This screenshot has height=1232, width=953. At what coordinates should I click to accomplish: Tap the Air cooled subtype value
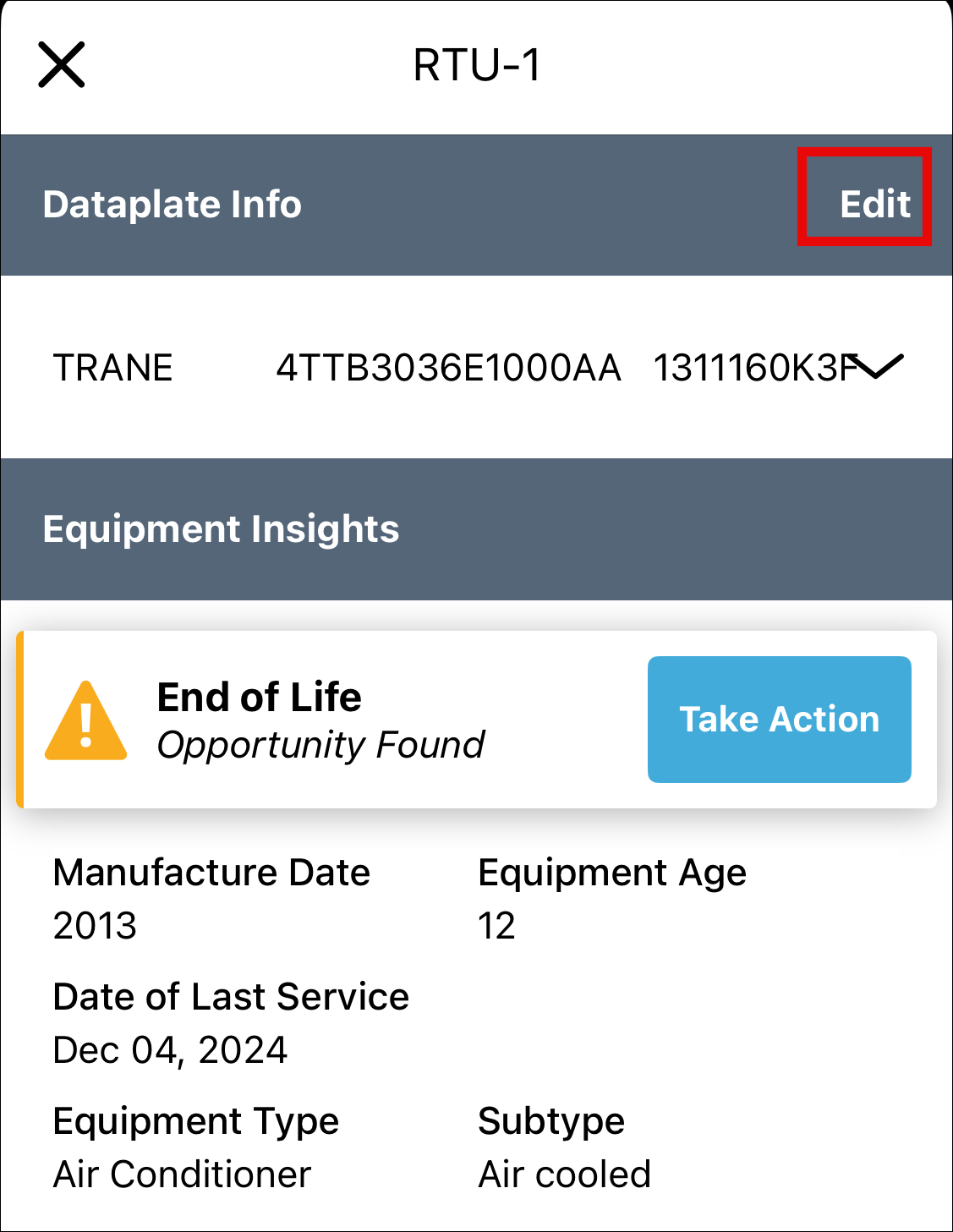coord(564,1175)
